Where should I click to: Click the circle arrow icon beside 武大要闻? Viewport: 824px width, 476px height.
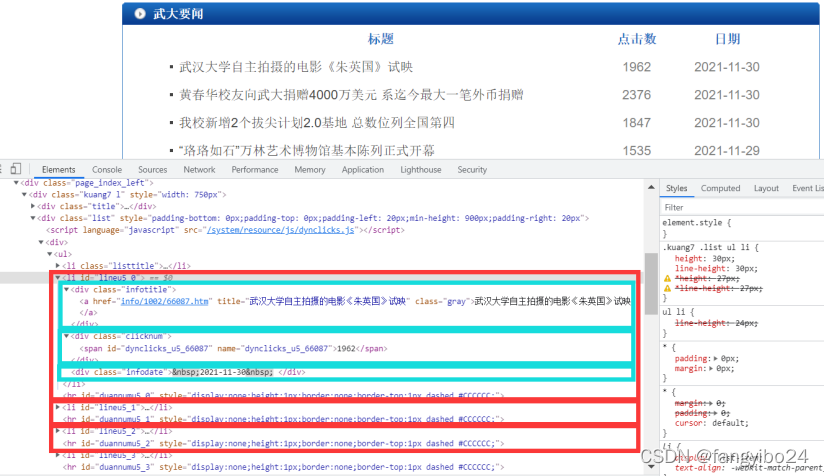pos(140,14)
